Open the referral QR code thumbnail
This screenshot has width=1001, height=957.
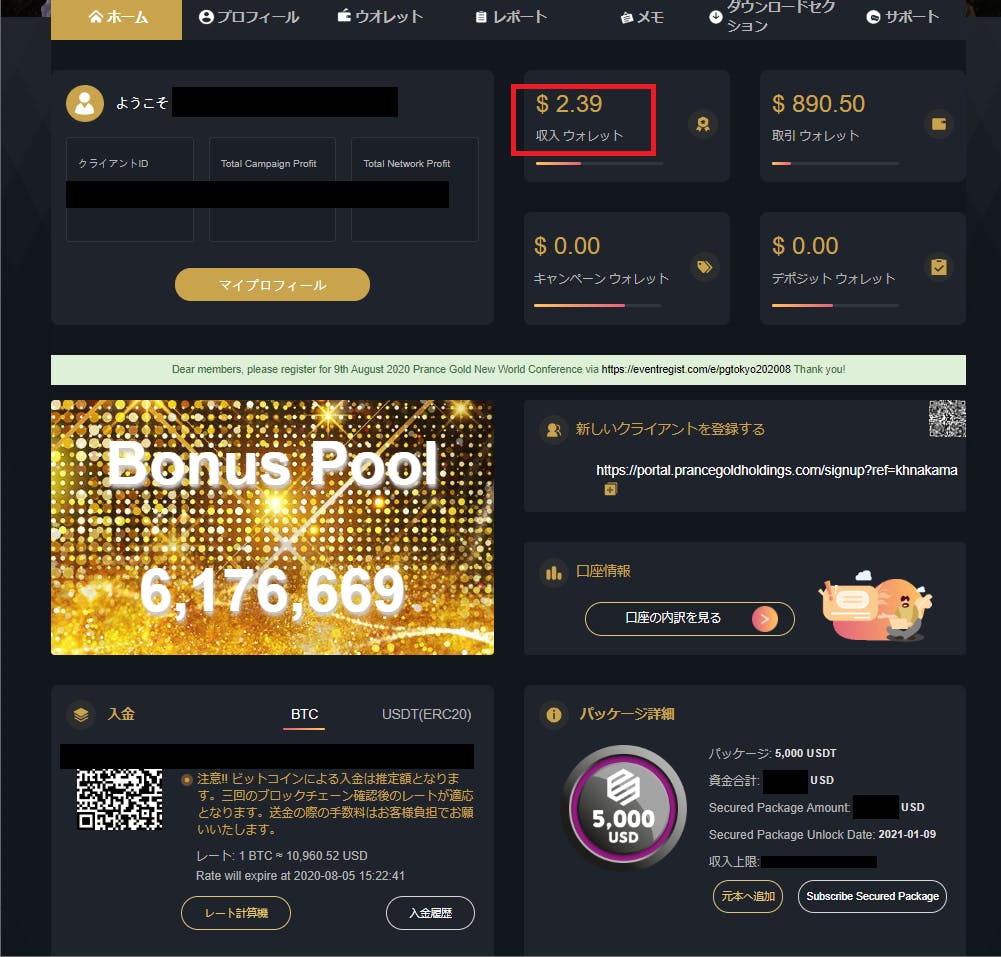pyautogui.click(x=947, y=419)
